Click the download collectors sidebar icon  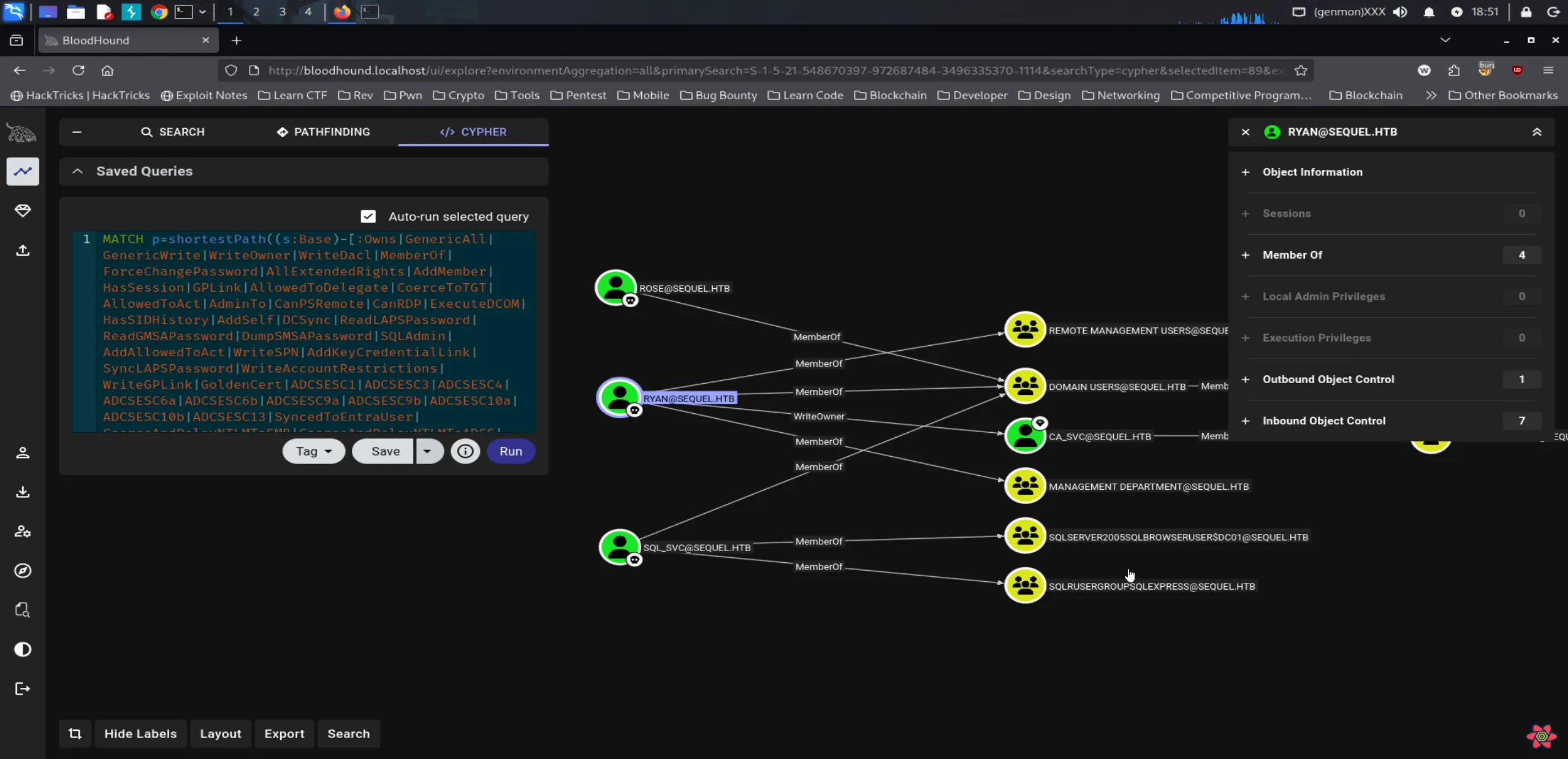[x=23, y=492]
